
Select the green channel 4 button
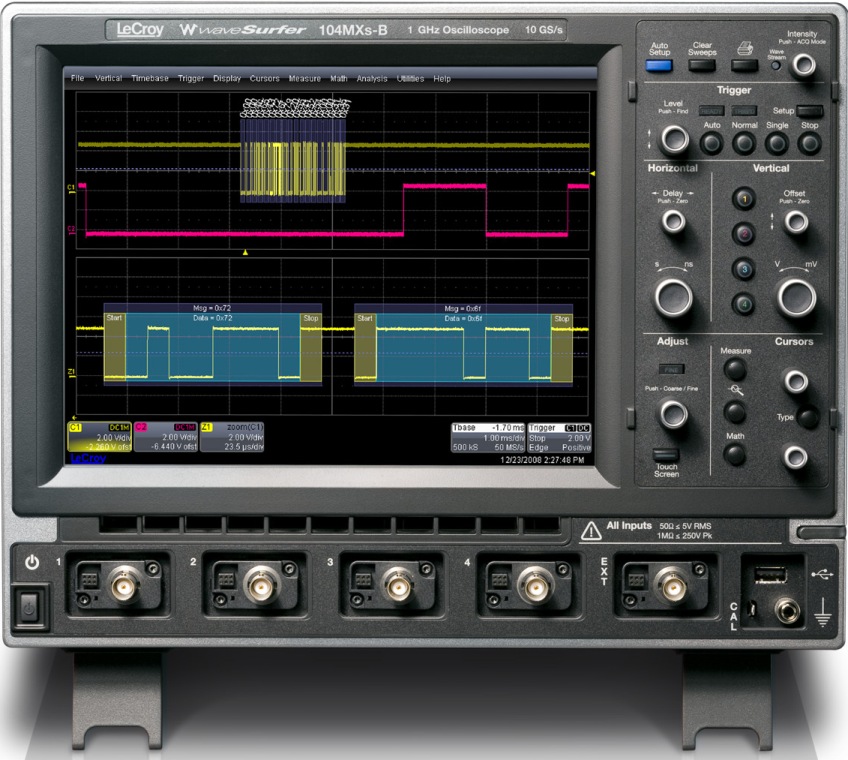(x=742, y=304)
